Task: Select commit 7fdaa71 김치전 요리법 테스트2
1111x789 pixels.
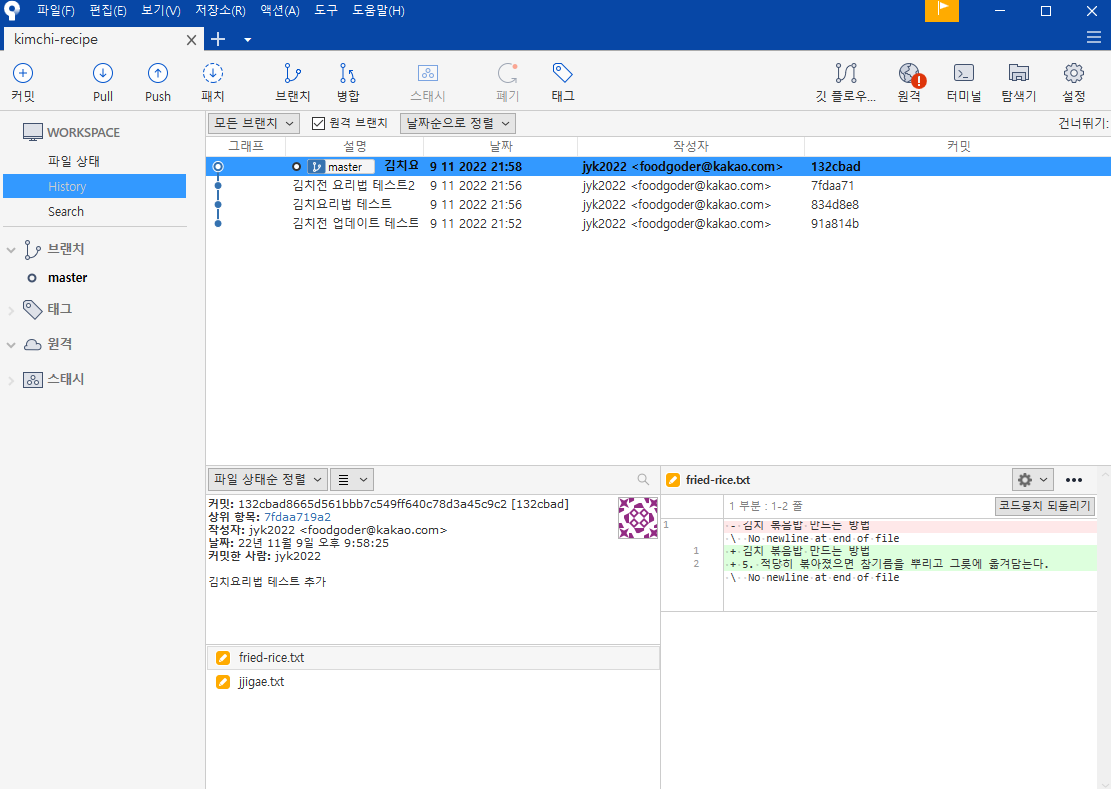Action: click(658, 186)
